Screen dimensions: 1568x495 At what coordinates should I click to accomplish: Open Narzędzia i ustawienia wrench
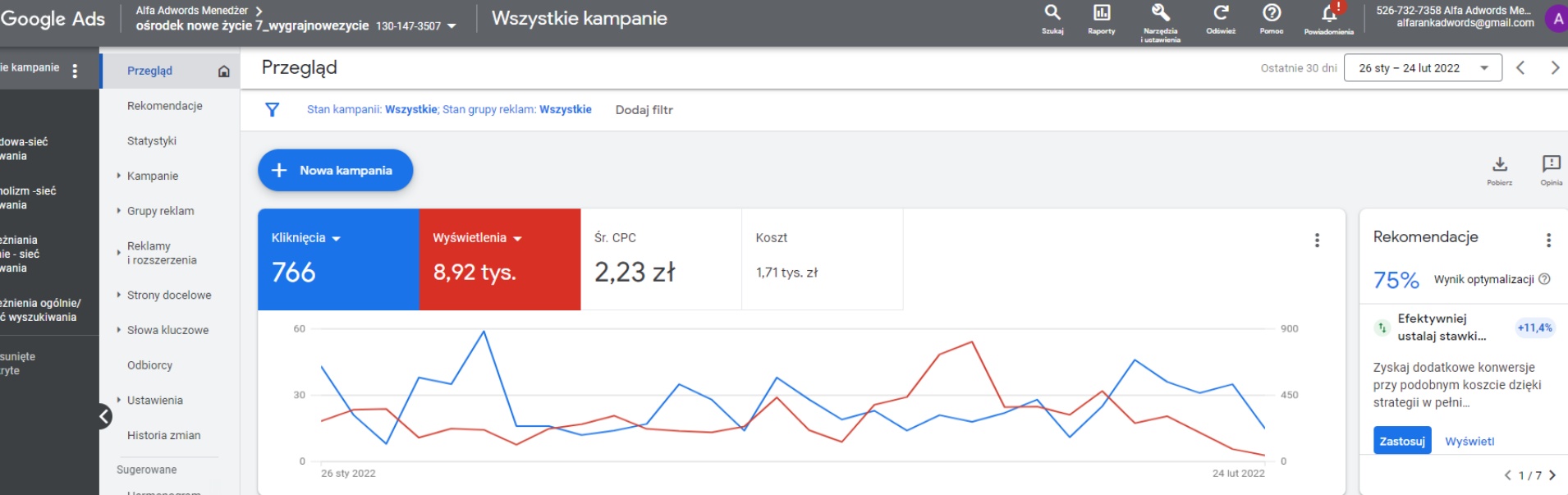[x=1160, y=14]
